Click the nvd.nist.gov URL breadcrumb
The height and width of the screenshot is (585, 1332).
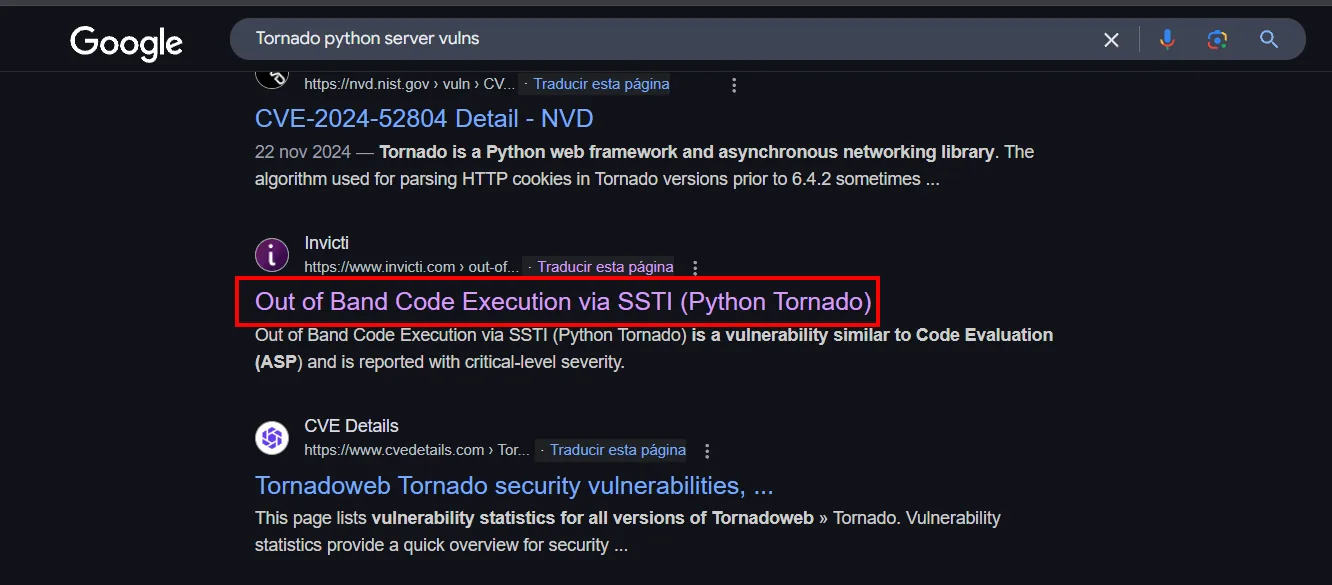(410, 84)
